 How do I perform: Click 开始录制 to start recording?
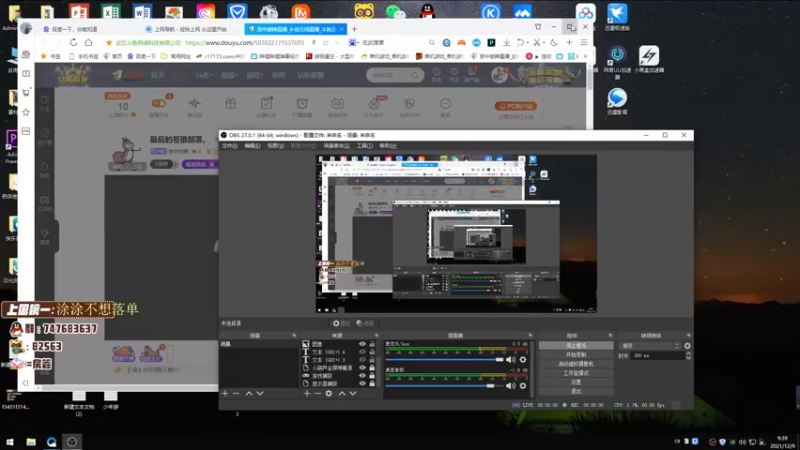click(576, 355)
